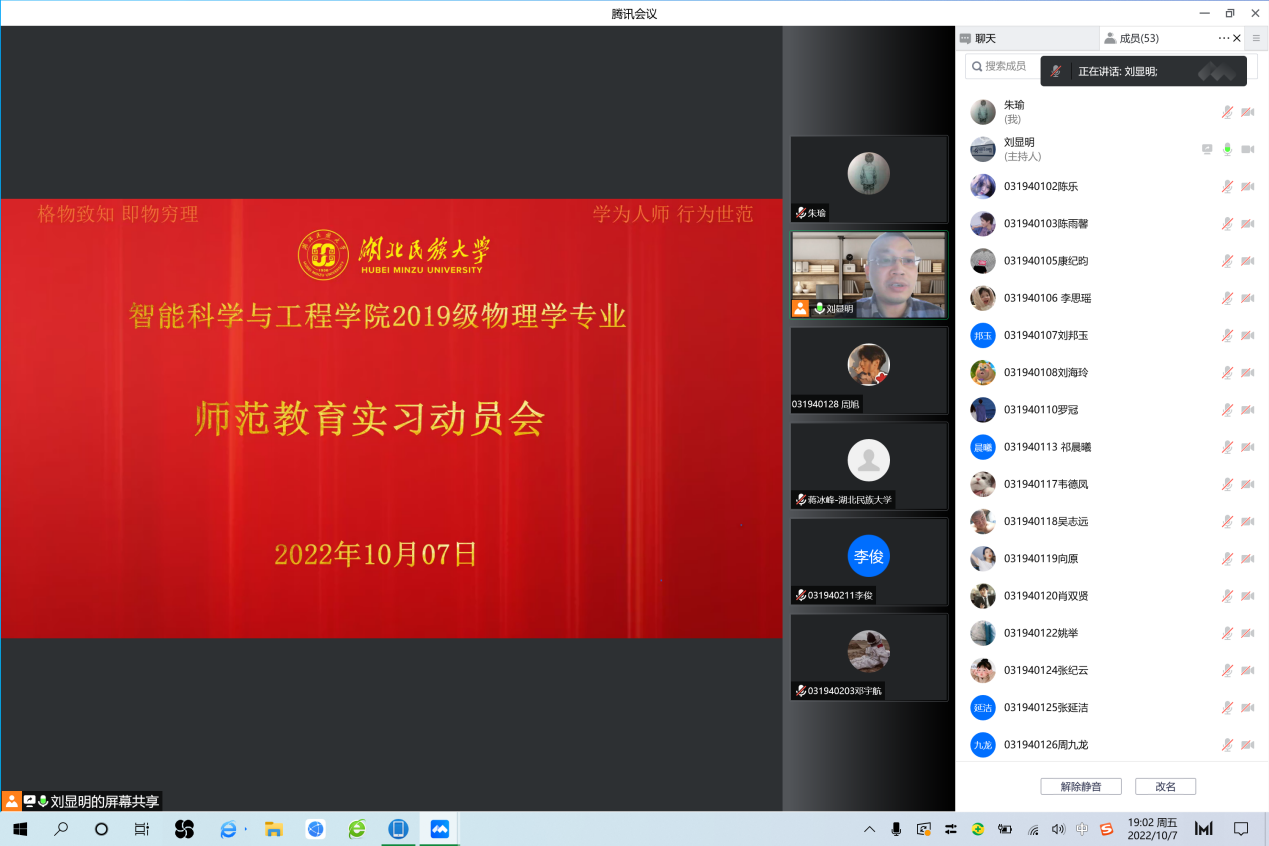Click the camera icon of host 刘显明
1269x846 pixels.
click(1247, 149)
